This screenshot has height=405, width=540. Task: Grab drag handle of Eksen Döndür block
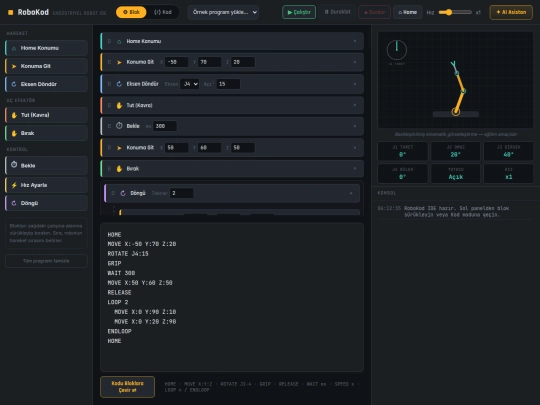(109, 84)
